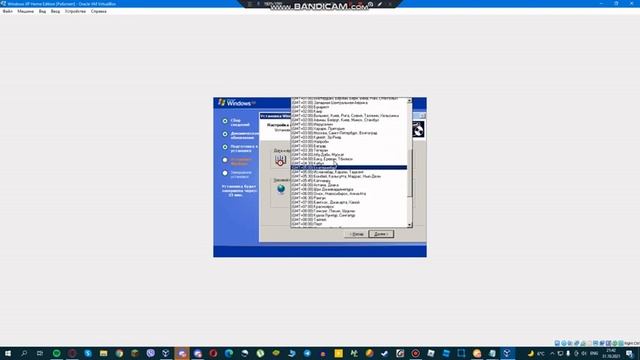Screen dimensions: 640x360
Task: Open the Справка menu
Action: (x=99, y=11)
